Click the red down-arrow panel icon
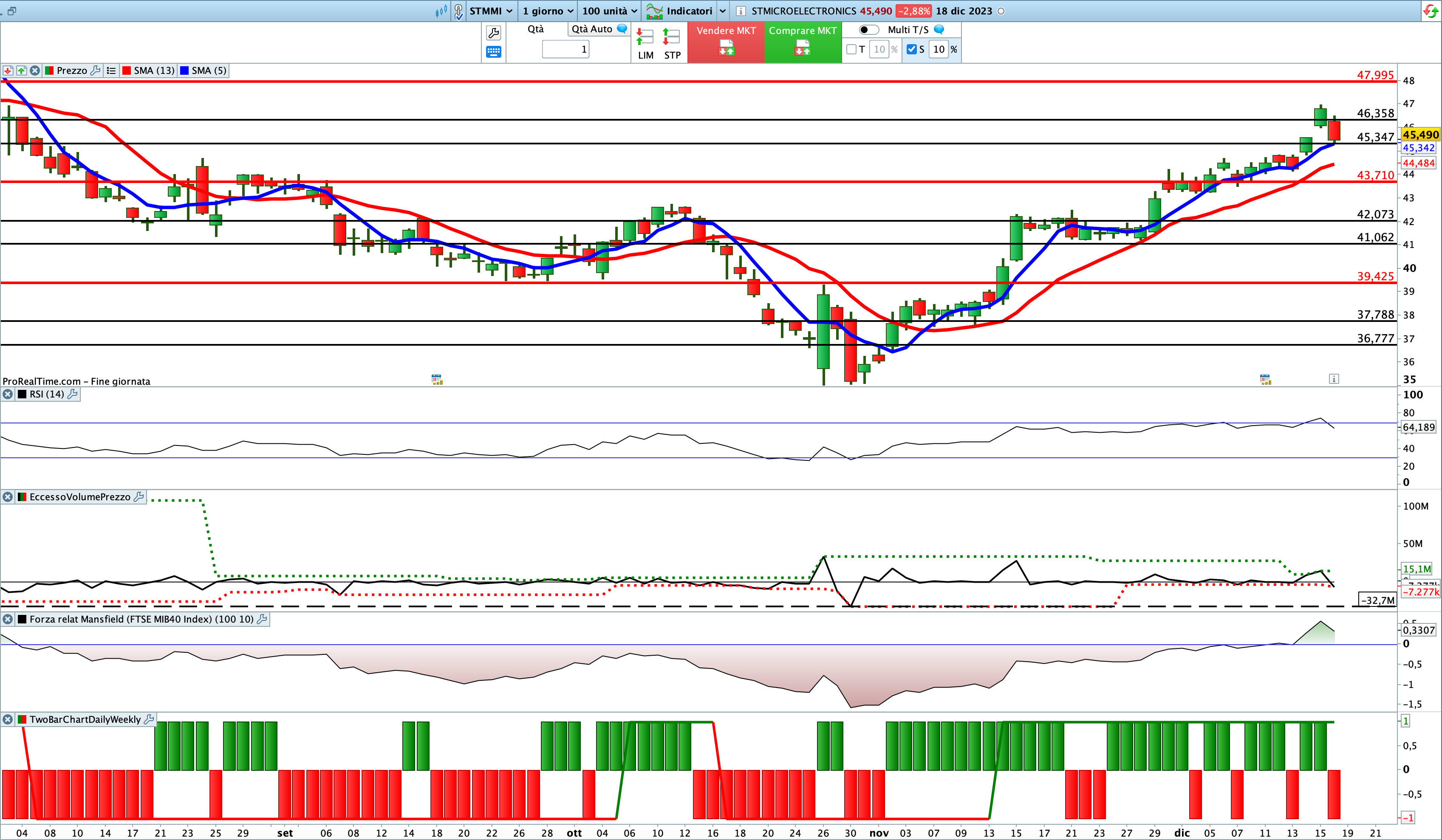Viewport: 1442px width, 840px height. [x=8, y=70]
